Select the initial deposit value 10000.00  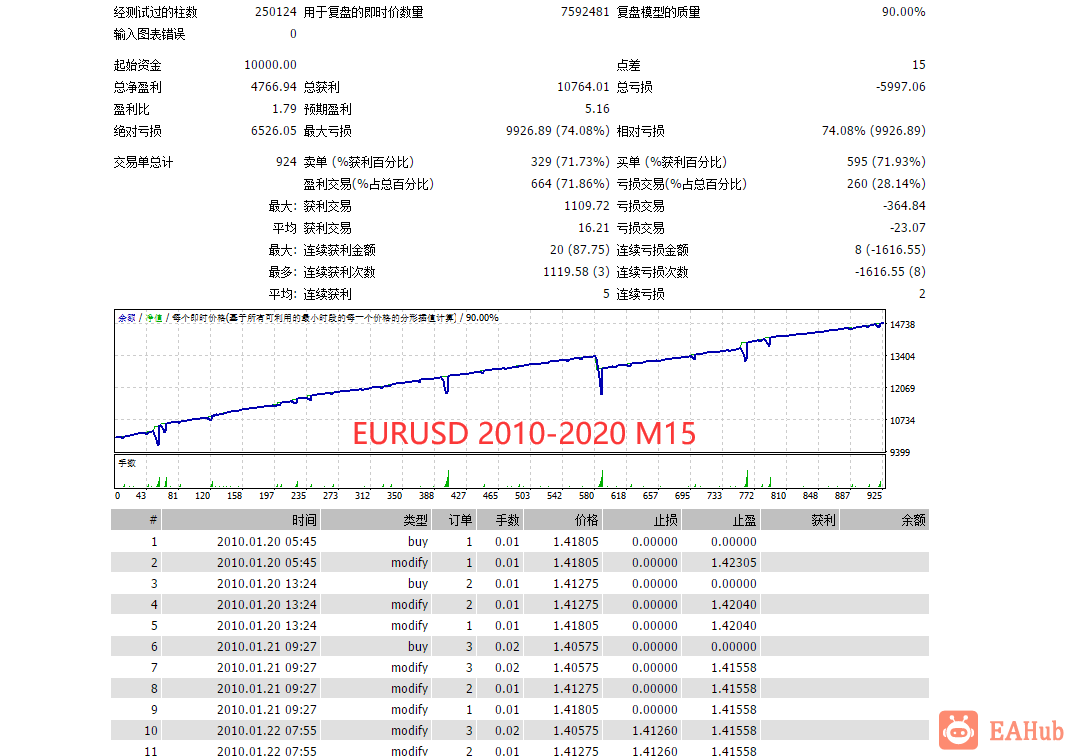pyautogui.click(x=270, y=65)
